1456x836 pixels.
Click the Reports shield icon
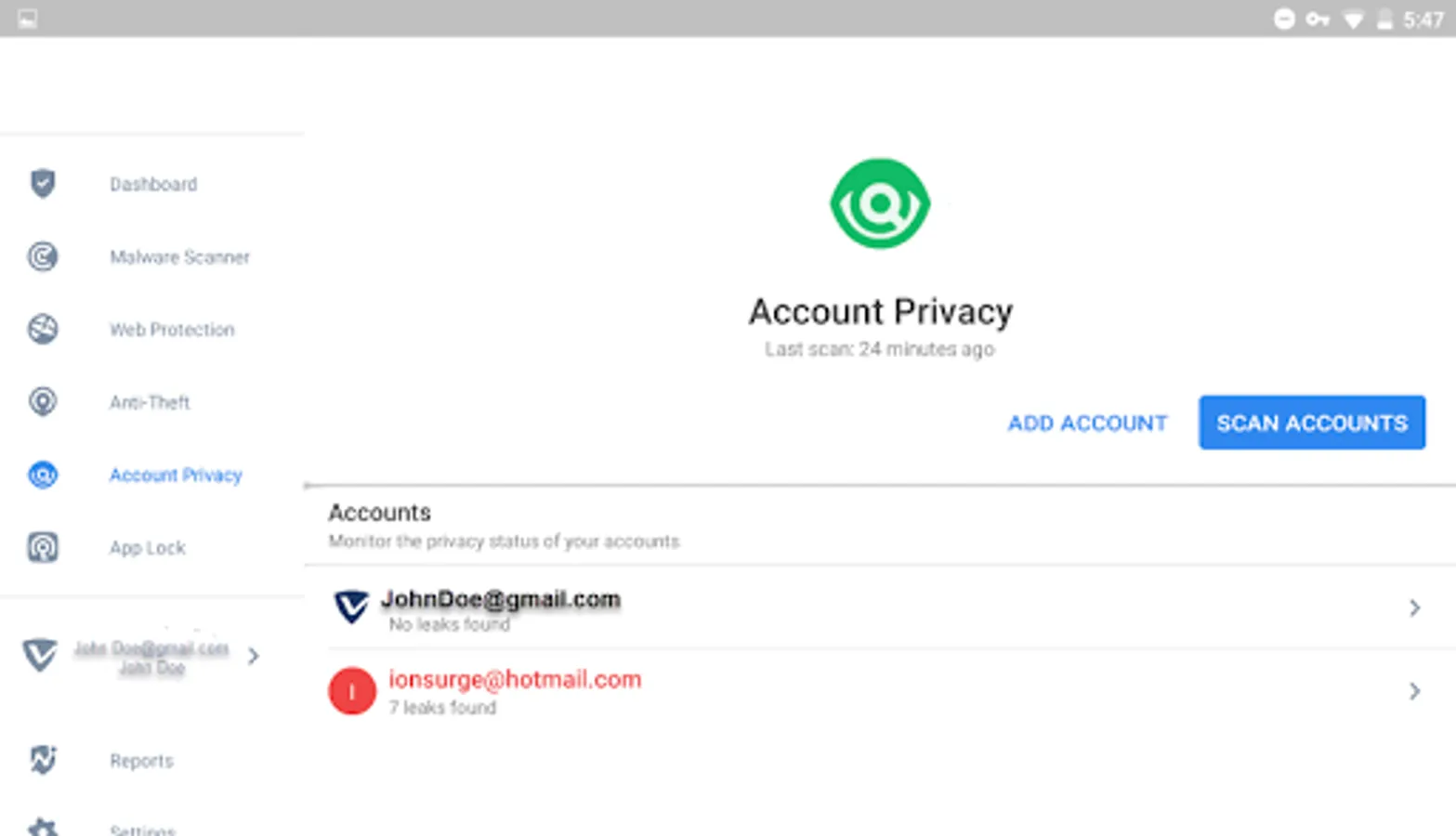43,760
